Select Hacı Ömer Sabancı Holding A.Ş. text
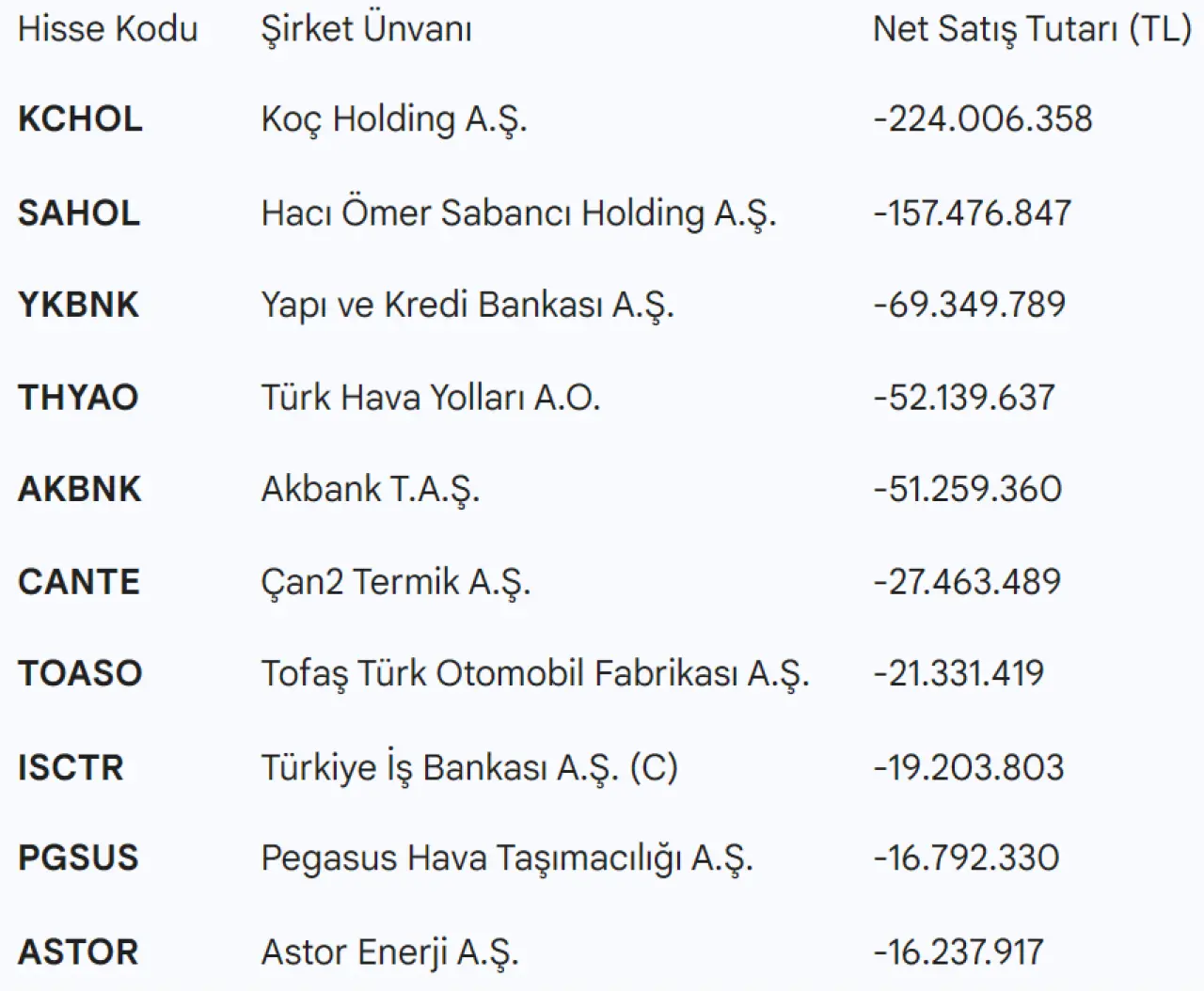 (518, 212)
